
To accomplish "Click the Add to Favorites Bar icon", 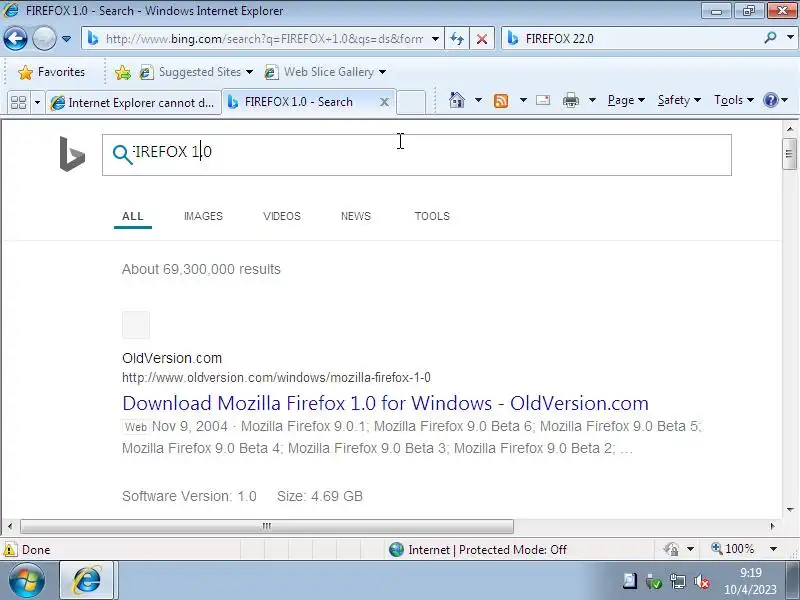I will tap(122, 72).
